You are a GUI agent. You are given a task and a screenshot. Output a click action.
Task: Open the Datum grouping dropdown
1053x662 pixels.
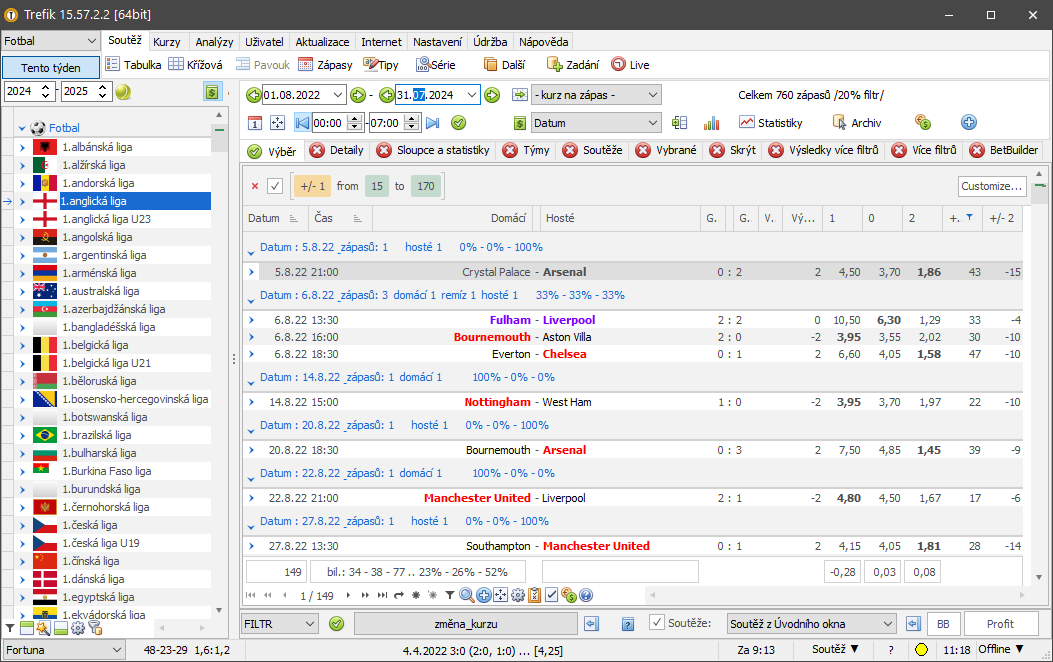pos(596,123)
